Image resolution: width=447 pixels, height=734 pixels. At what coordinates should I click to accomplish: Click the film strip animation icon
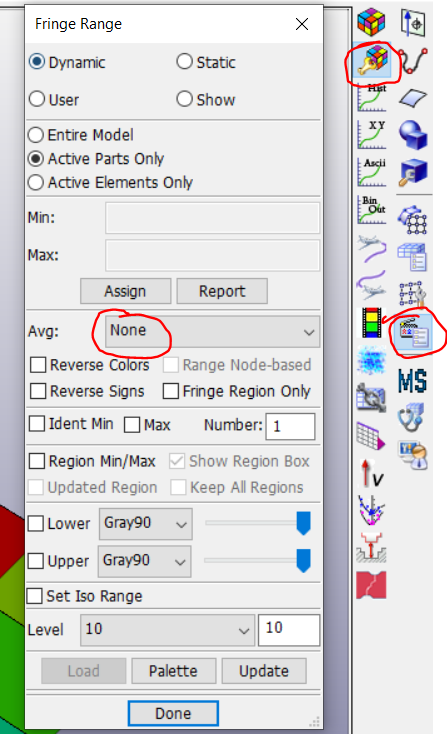[371, 323]
